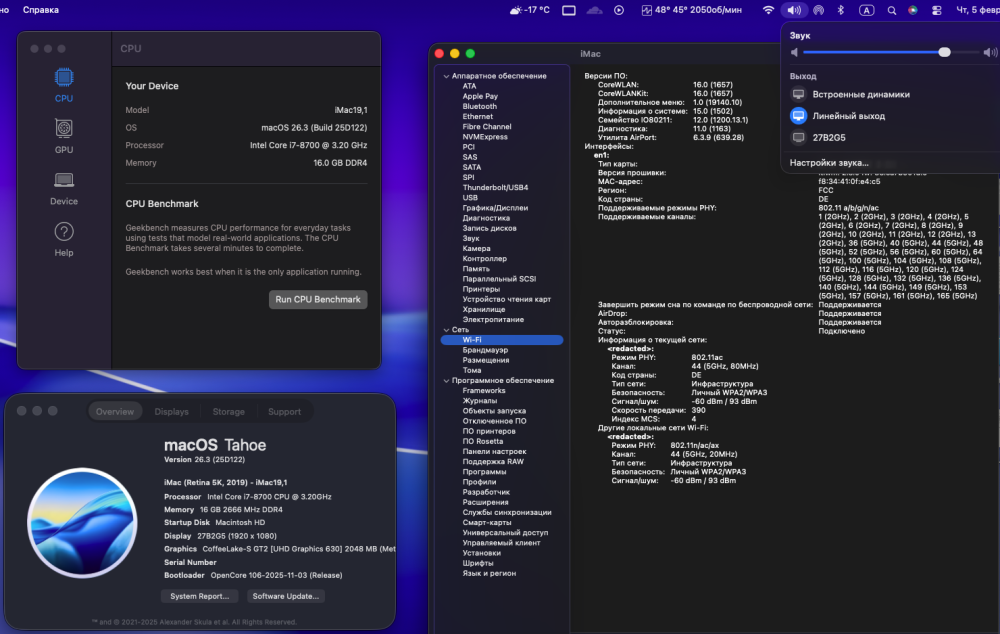Viewport: 1000px width, 634px height.
Task: Select NVMExpress in the sidebar
Action: 485,137
